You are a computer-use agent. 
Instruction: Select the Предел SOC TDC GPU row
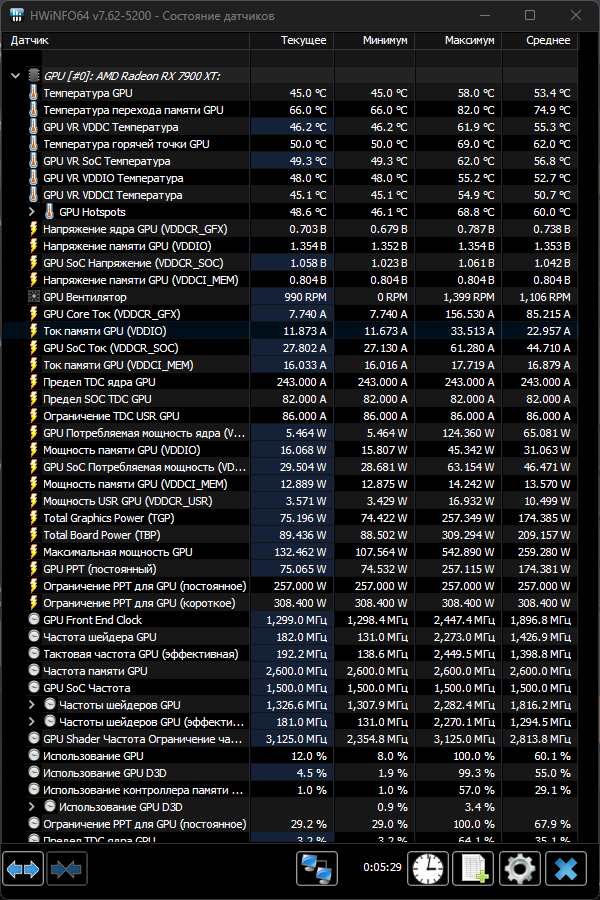[x=290, y=399]
